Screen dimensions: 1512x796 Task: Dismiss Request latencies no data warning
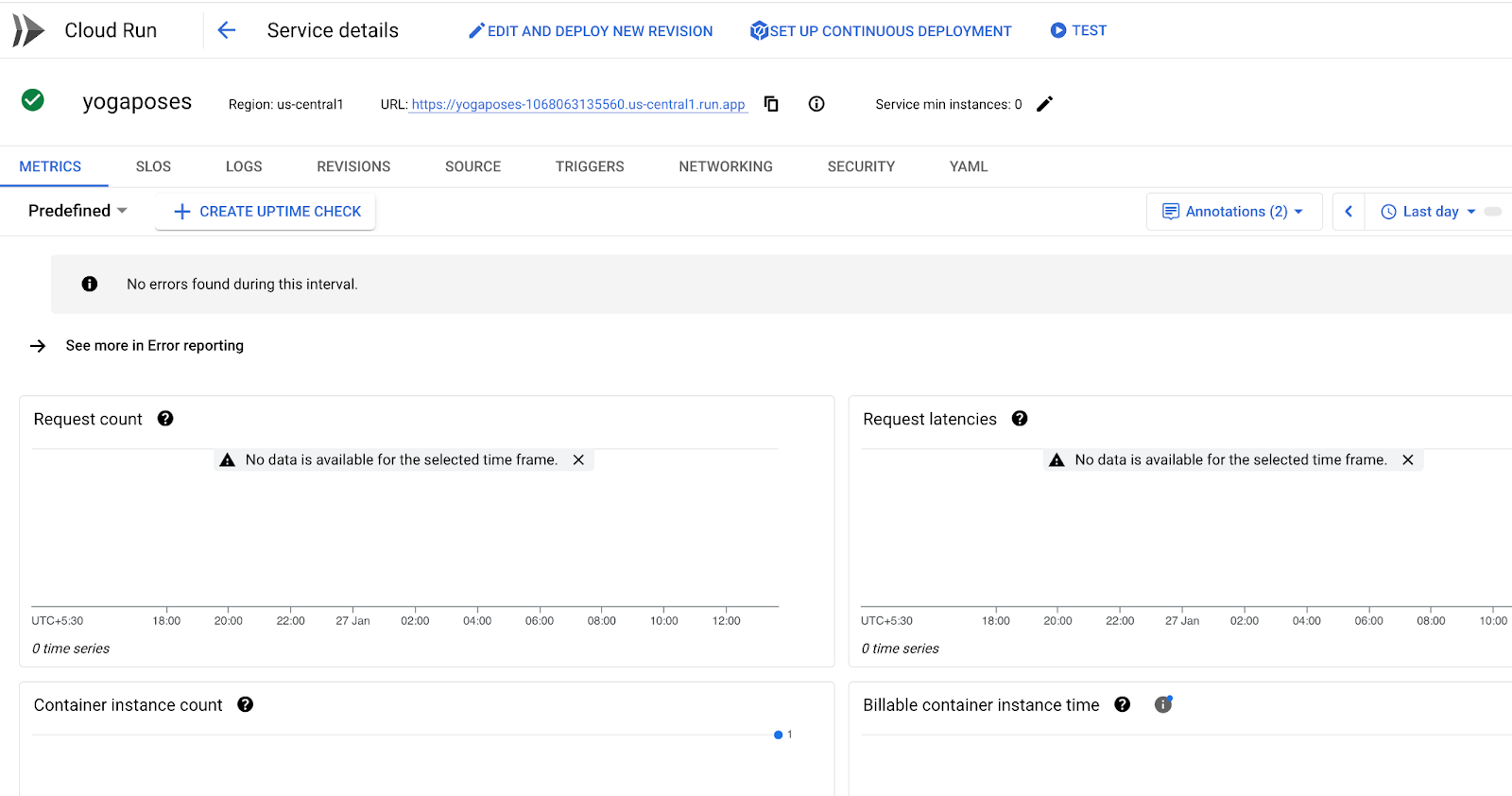point(1408,460)
